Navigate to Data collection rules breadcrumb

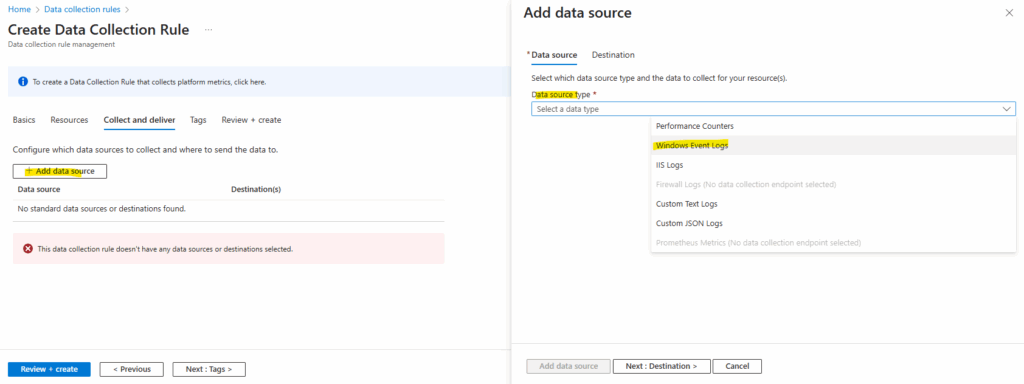[82, 9]
